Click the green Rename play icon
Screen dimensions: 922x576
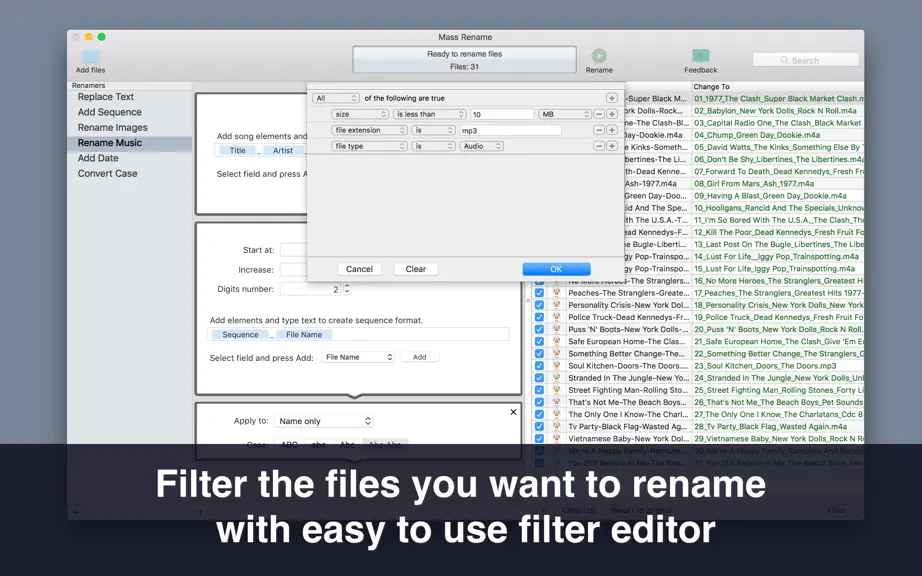tap(599, 56)
